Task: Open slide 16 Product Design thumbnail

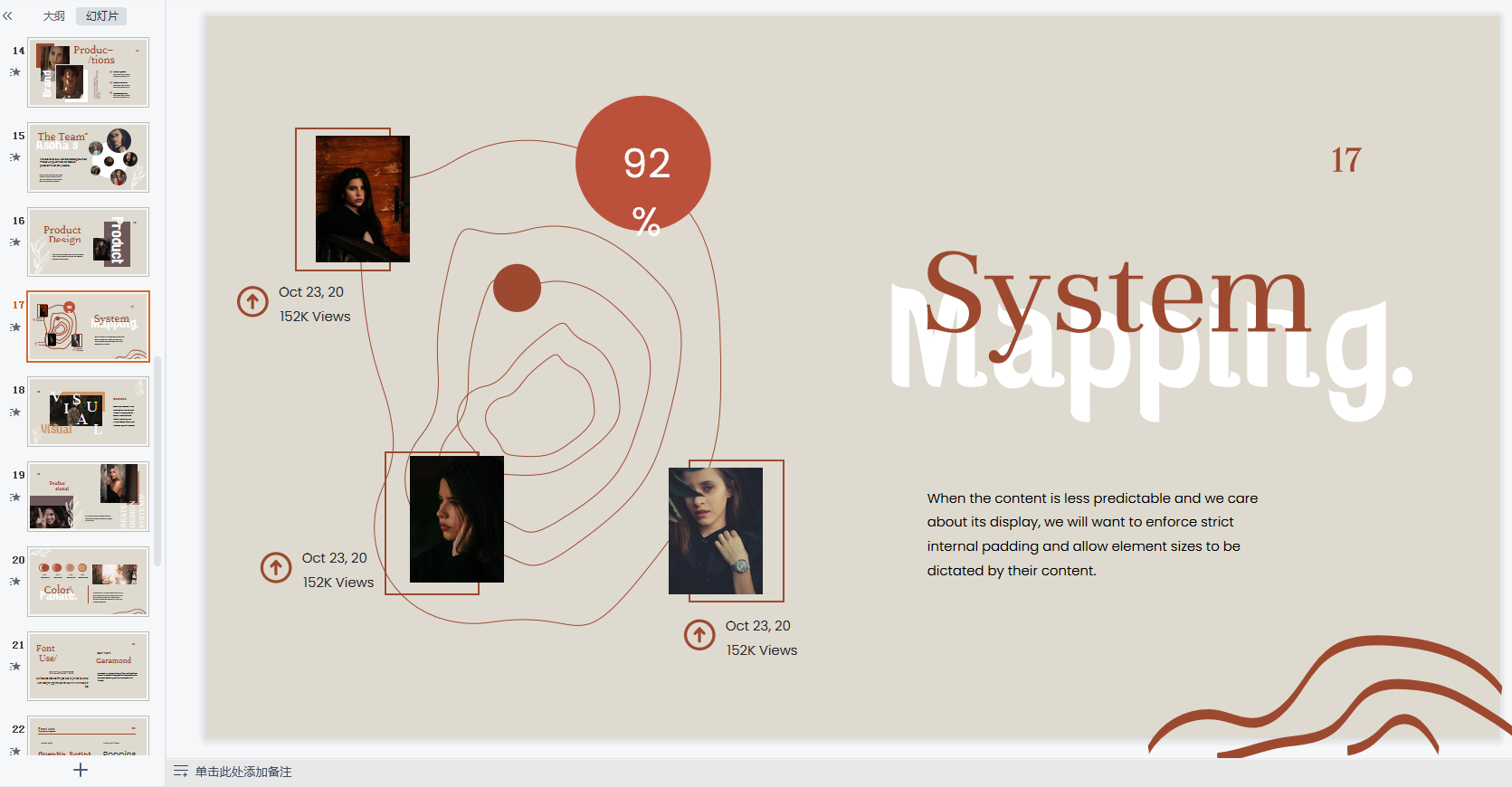Action: tap(88, 242)
